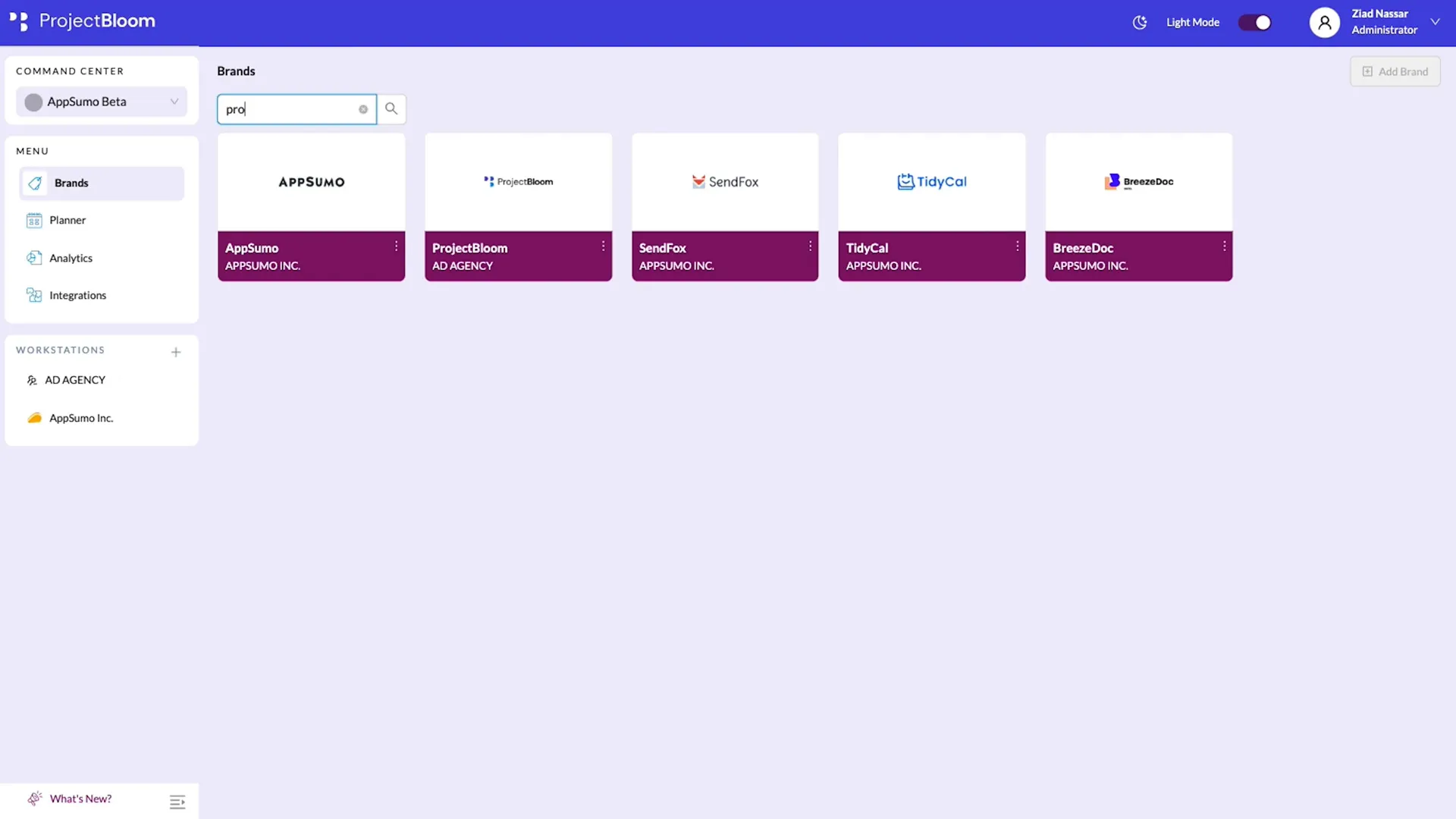Toggle the Light Mode switch

tap(1255, 23)
